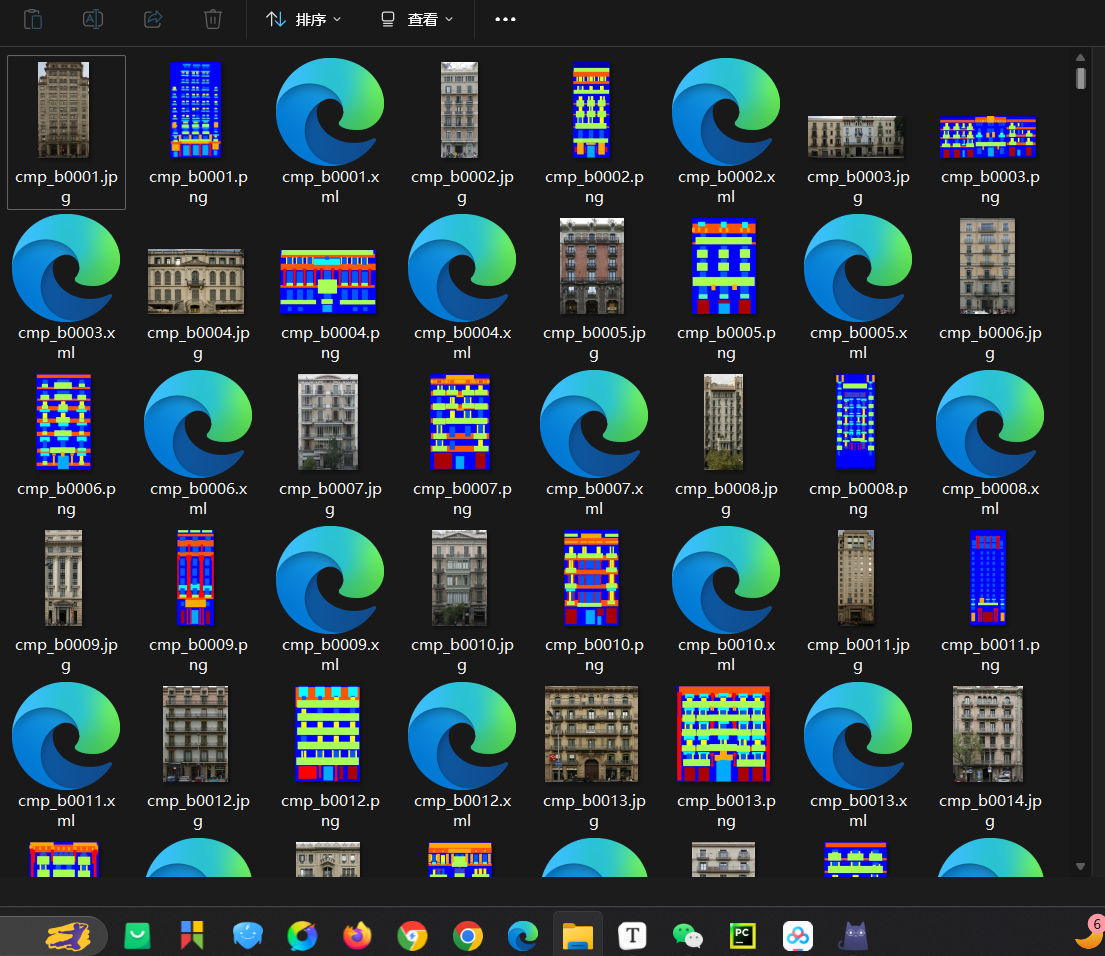Select the cmp_b0002.jpg building thumbnail
Image resolution: width=1105 pixels, height=956 pixels.
pyautogui.click(x=459, y=110)
